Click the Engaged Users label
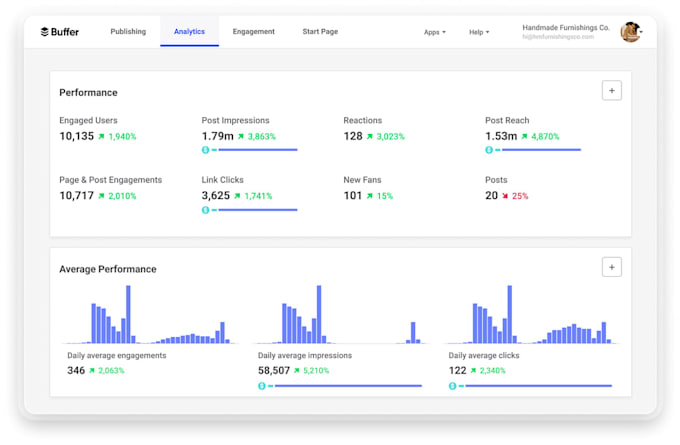The image size is (680, 445). click(x=88, y=120)
